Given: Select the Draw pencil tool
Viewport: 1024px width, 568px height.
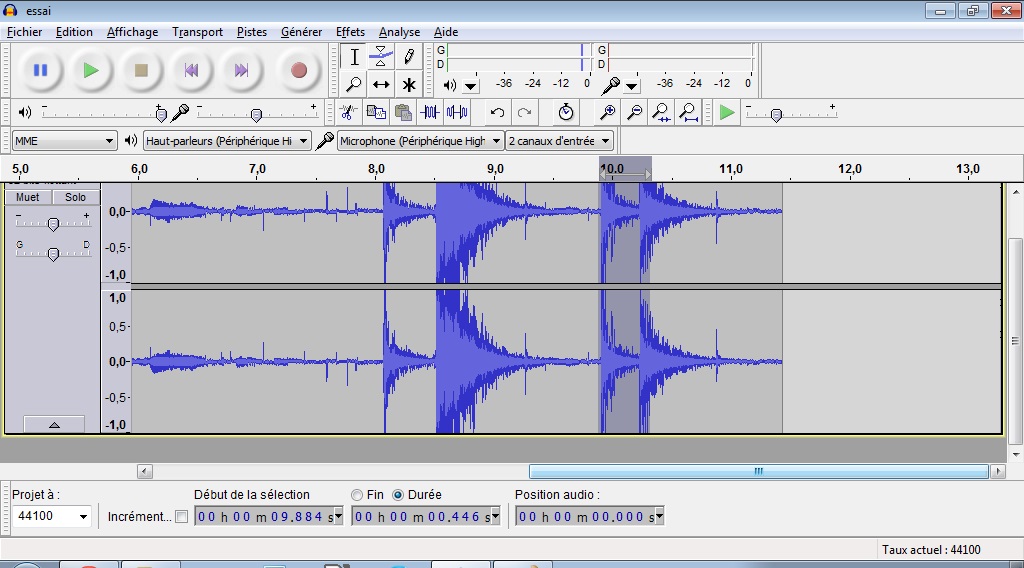Looking at the screenshot, I should click(x=409, y=57).
